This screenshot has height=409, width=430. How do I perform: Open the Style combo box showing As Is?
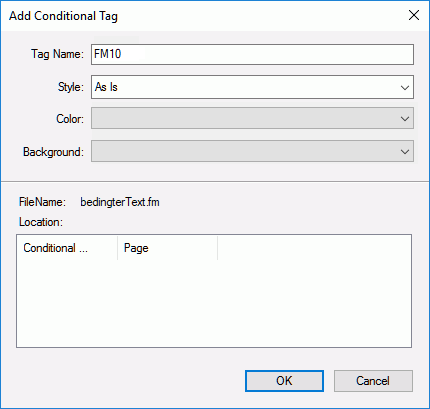[x=252, y=87]
